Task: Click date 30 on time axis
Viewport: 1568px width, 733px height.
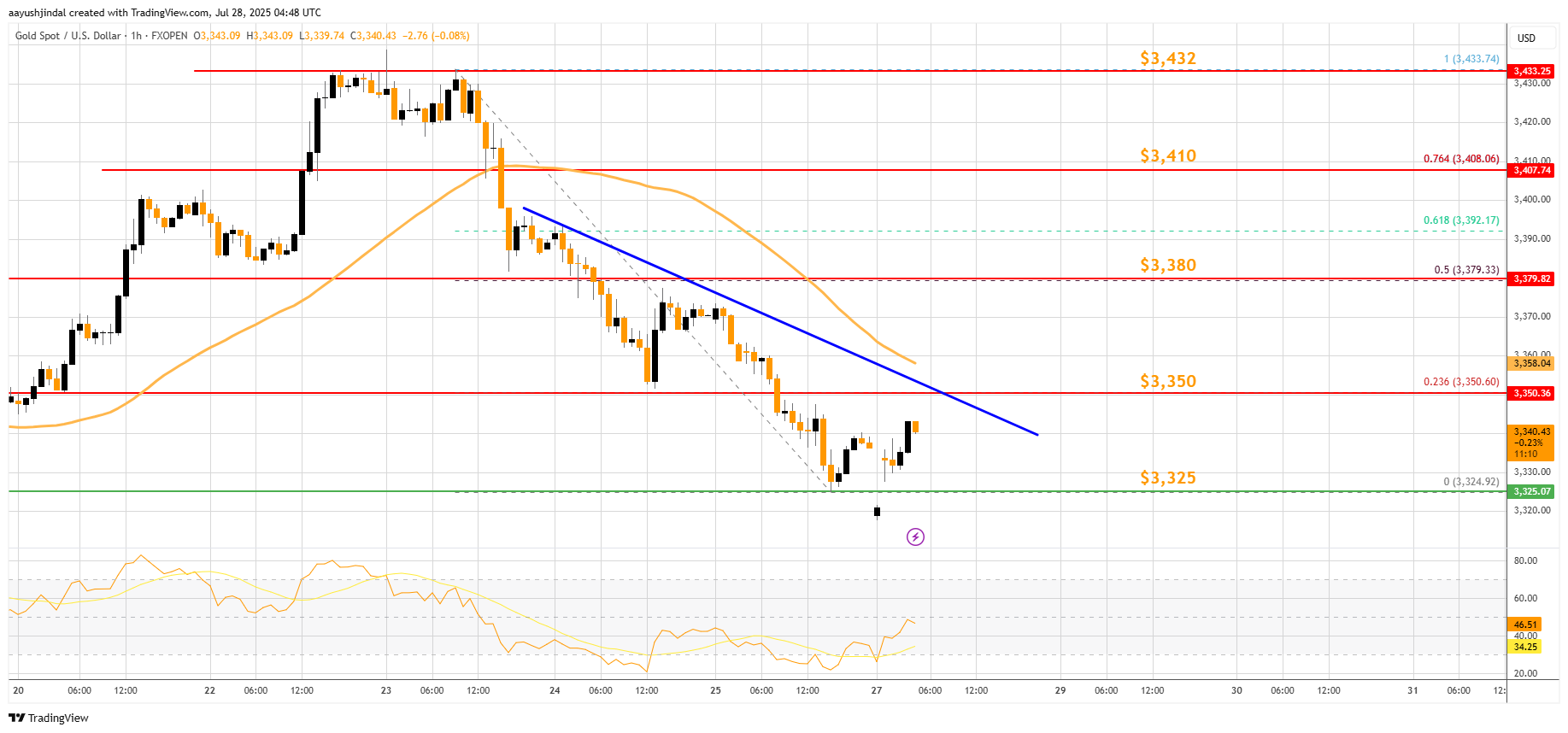Action: 1236,690
